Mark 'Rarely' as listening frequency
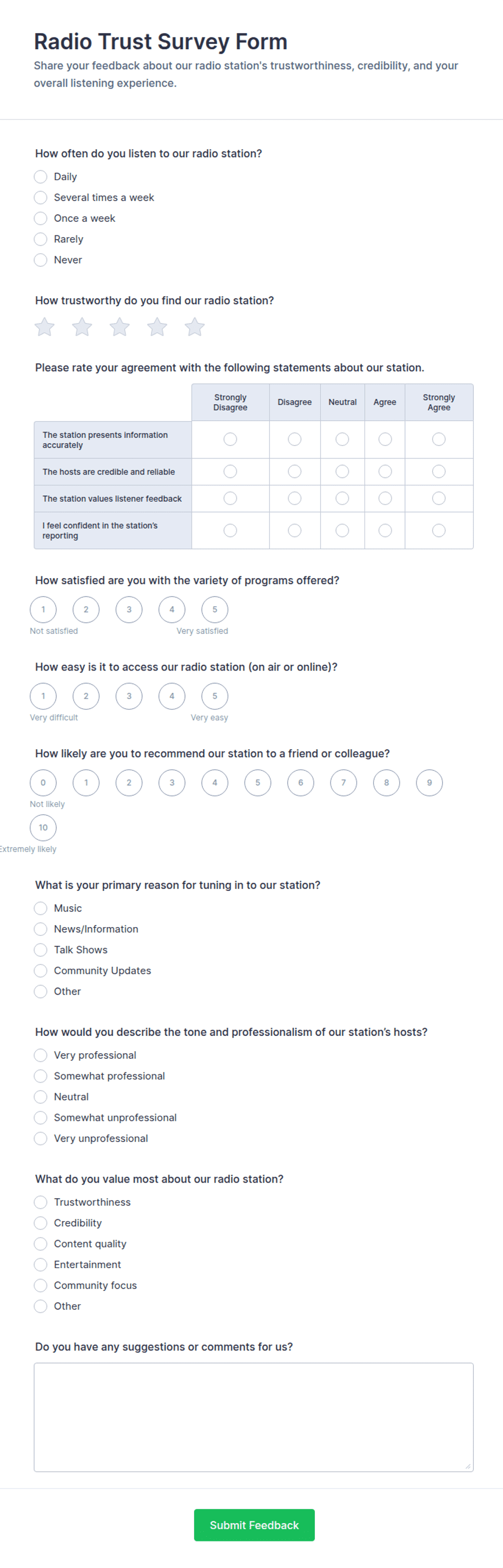This screenshot has width=503, height=1568. coord(41,239)
